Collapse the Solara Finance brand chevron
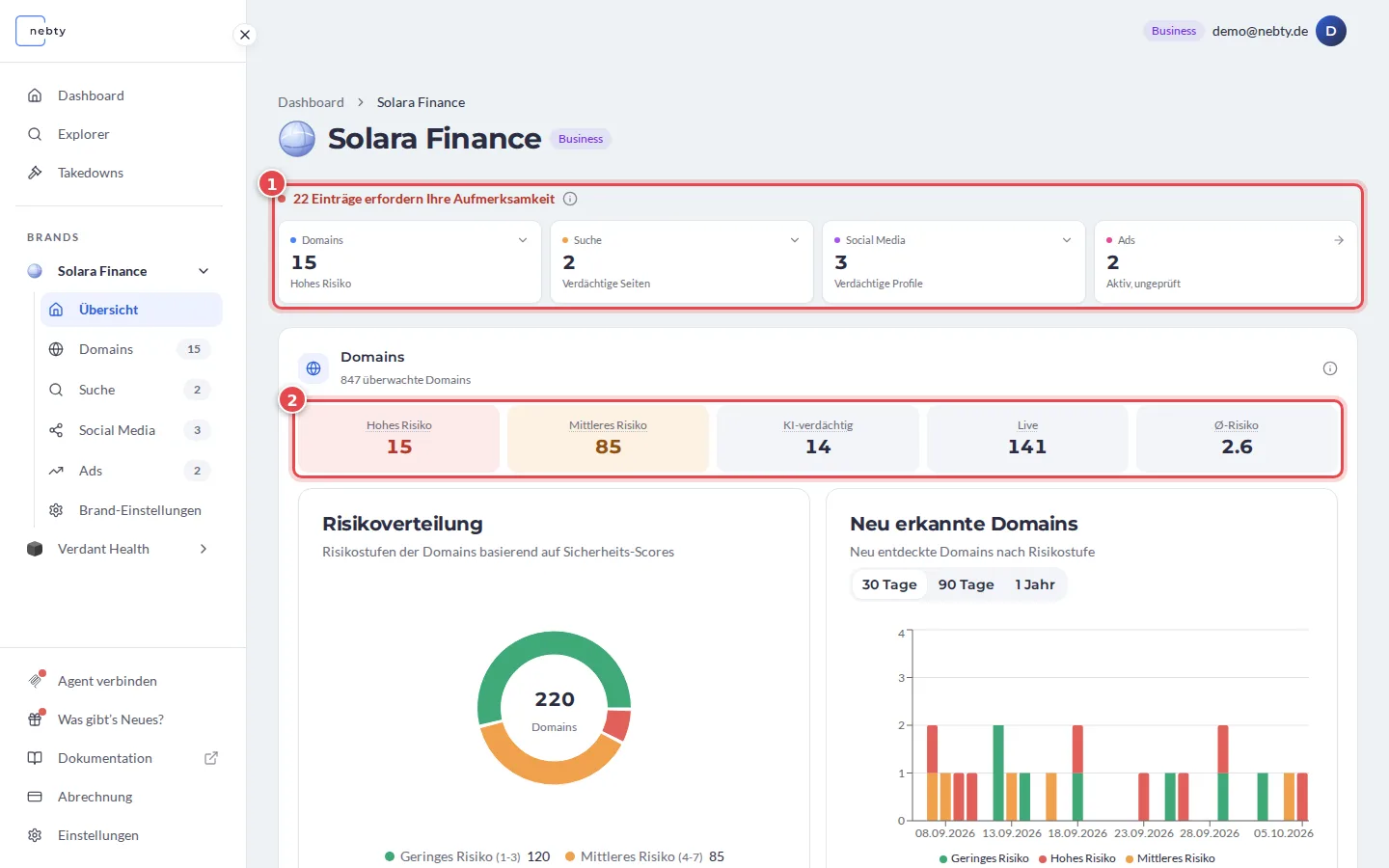The height and width of the screenshot is (868, 1389). (x=204, y=271)
